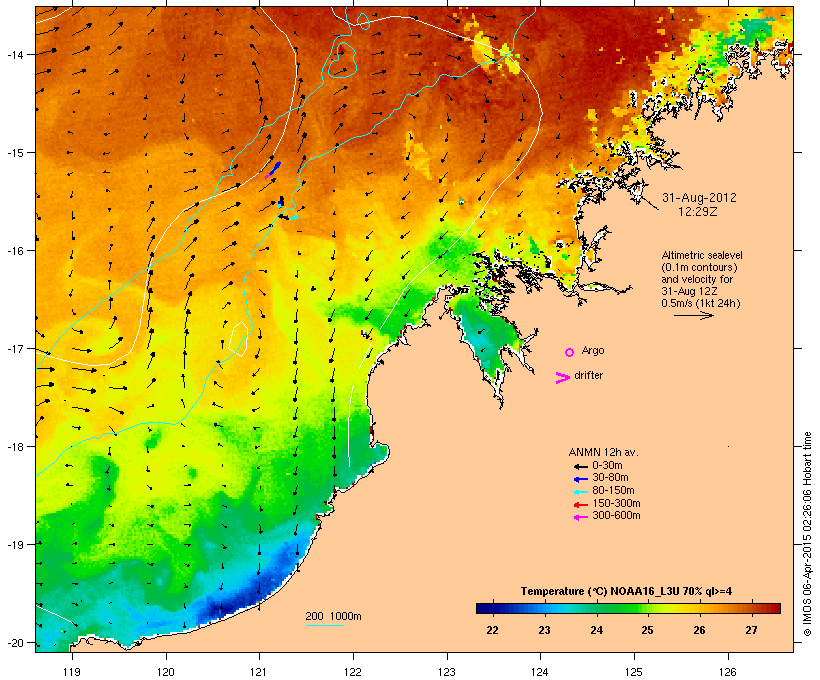Screen dimensions: 820x680
Task: Click the blue 30-80m arrow legend symbol
Action: point(580,479)
